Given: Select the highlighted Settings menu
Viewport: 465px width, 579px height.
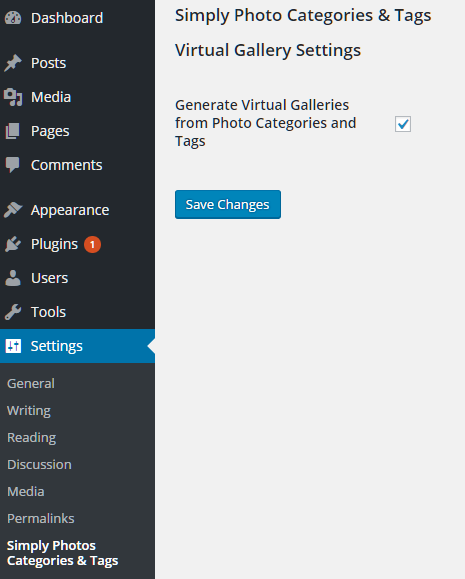Looking at the screenshot, I should 78,346.
